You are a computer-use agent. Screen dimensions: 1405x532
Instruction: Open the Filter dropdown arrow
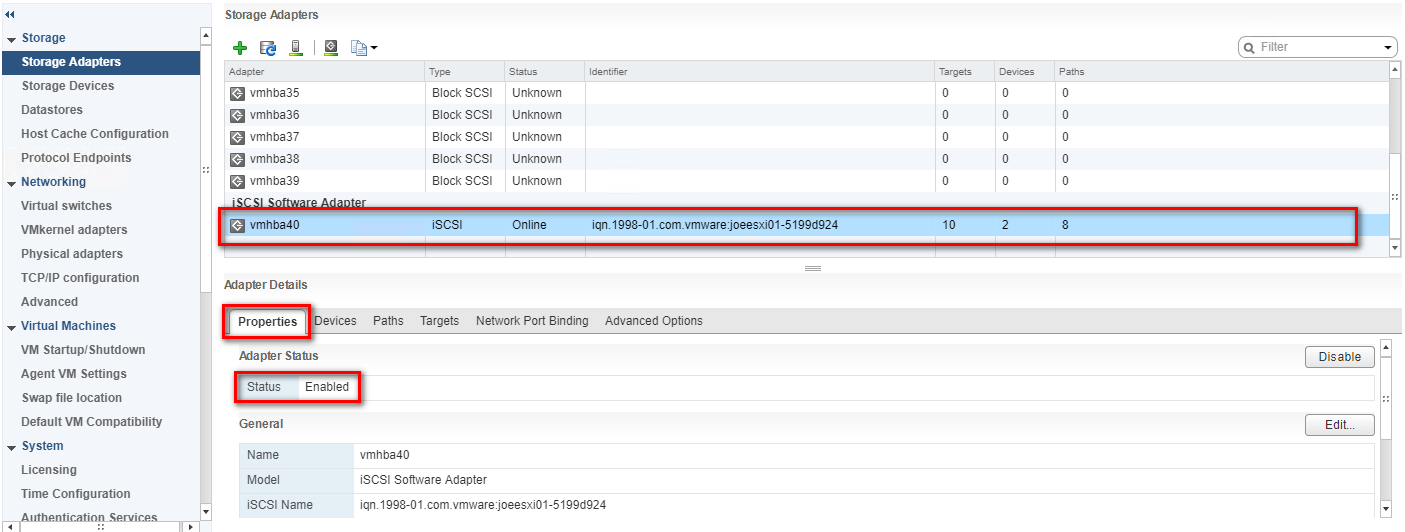coord(1388,48)
